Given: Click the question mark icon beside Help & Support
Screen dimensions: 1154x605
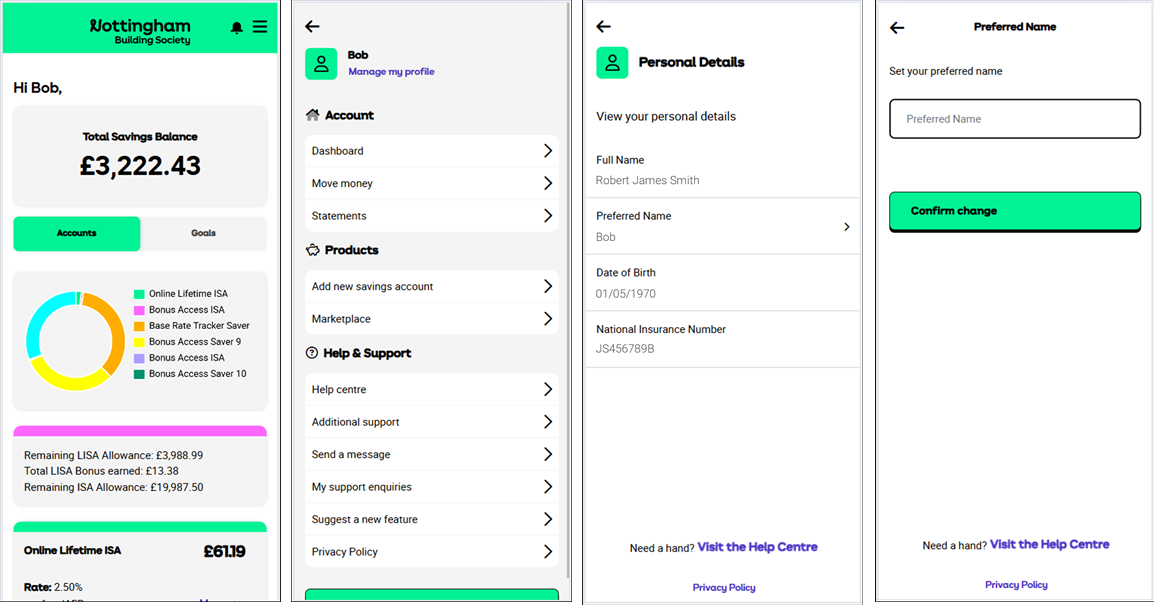Looking at the screenshot, I should coord(312,352).
